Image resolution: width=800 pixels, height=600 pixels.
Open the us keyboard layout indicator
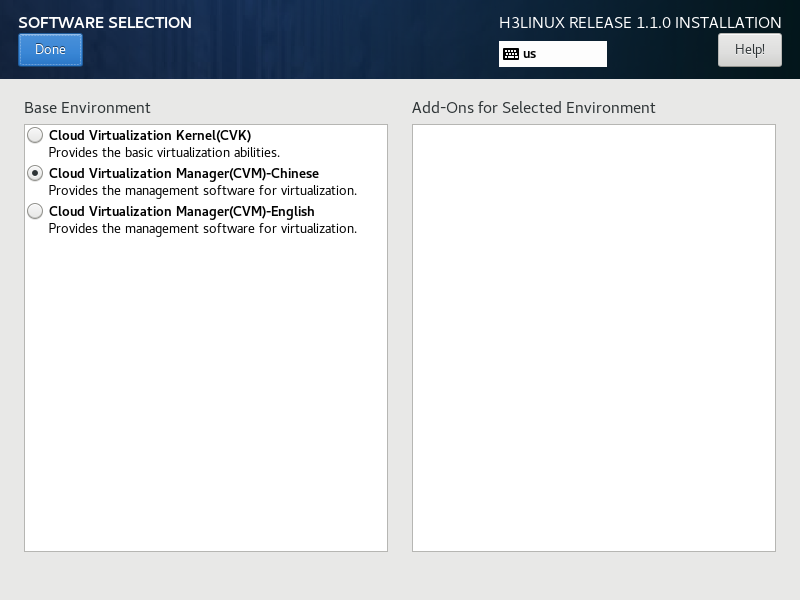[553, 54]
